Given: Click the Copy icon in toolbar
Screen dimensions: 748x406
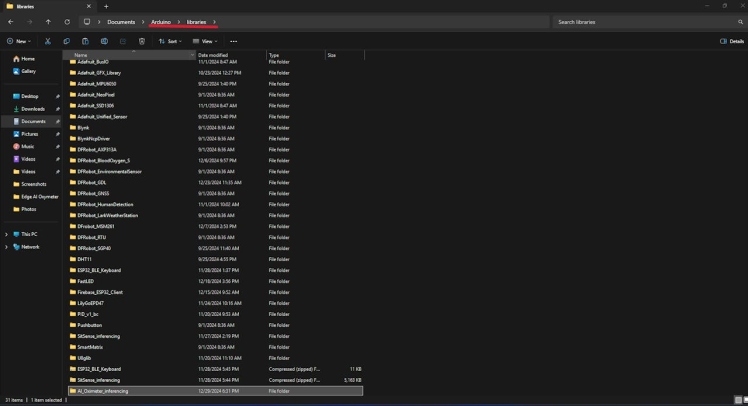Looking at the screenshot, I should (67, 41).
